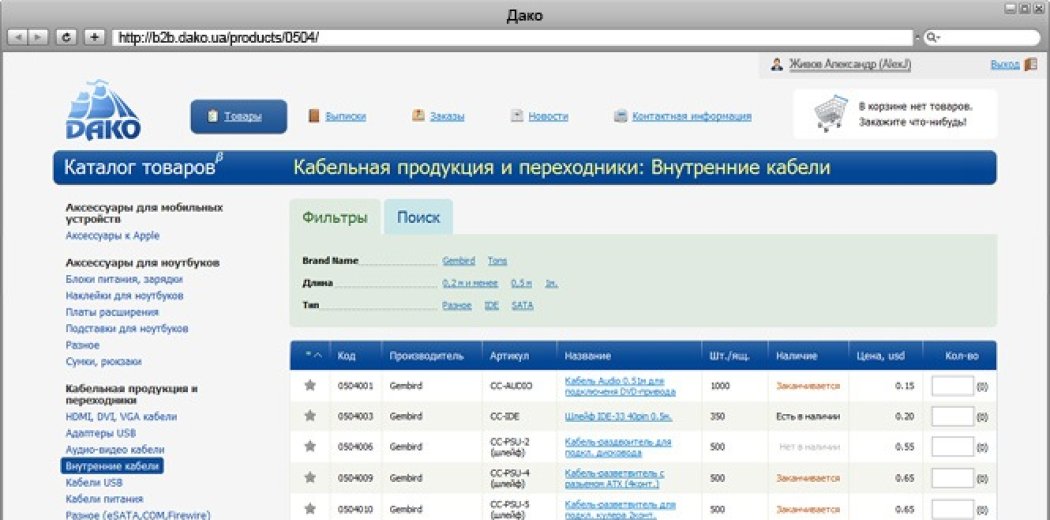Click quantity field for product 0504003

[x=952, y=416]
